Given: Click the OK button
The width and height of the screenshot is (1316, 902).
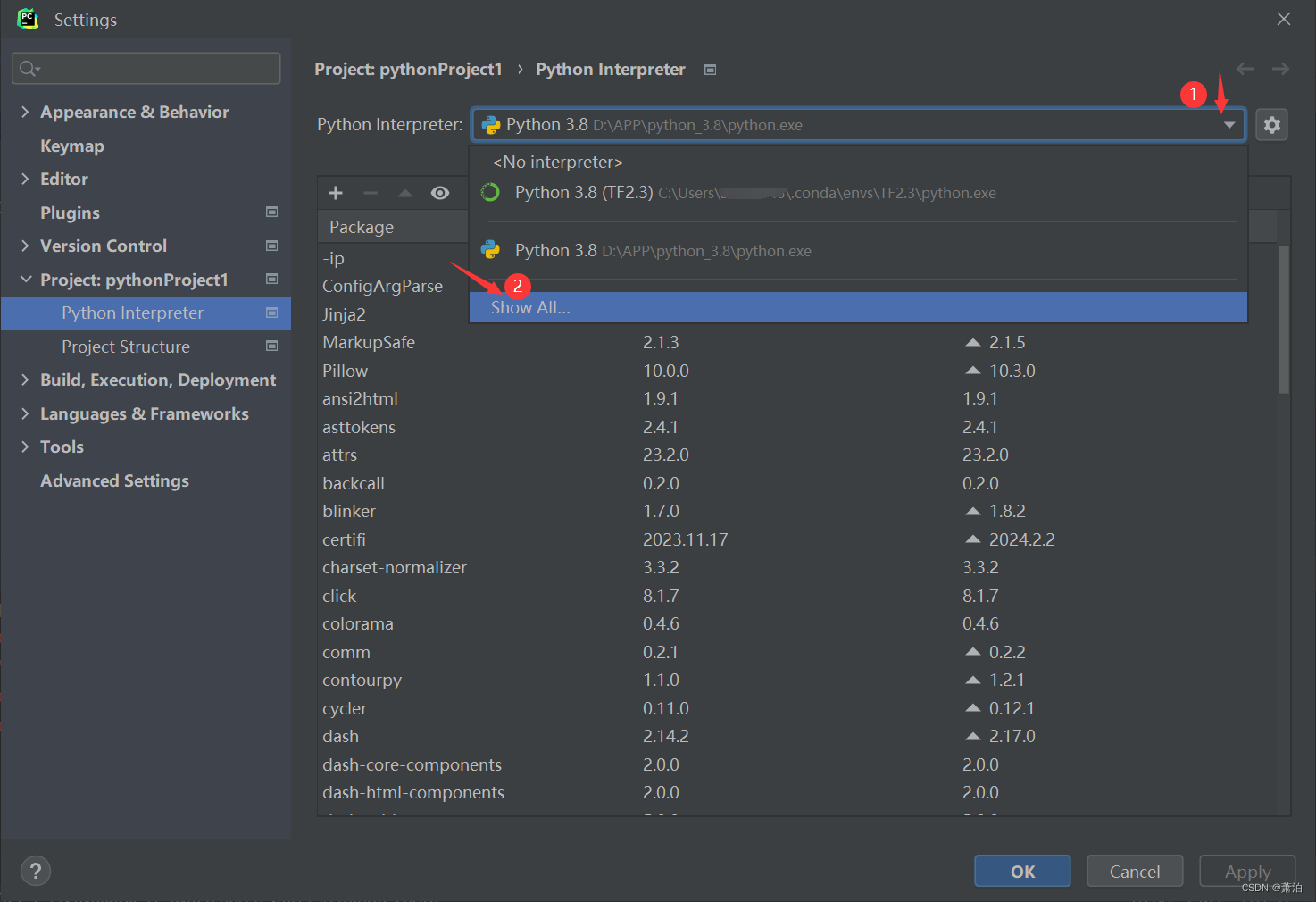Looking at the screenshot, I should 1022,871.
